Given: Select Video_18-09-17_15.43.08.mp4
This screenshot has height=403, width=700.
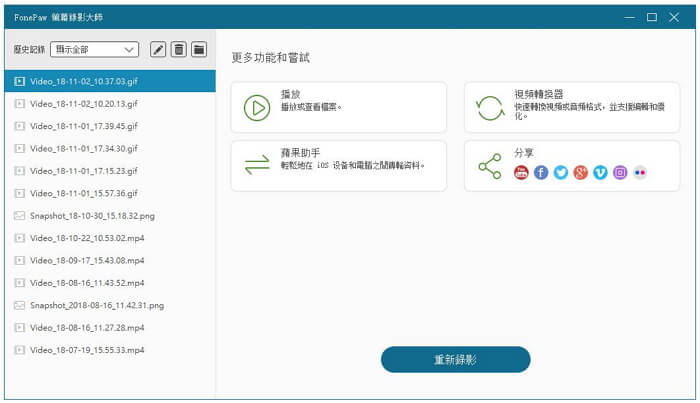Looking at the screenshot, I should coord(110,260).
